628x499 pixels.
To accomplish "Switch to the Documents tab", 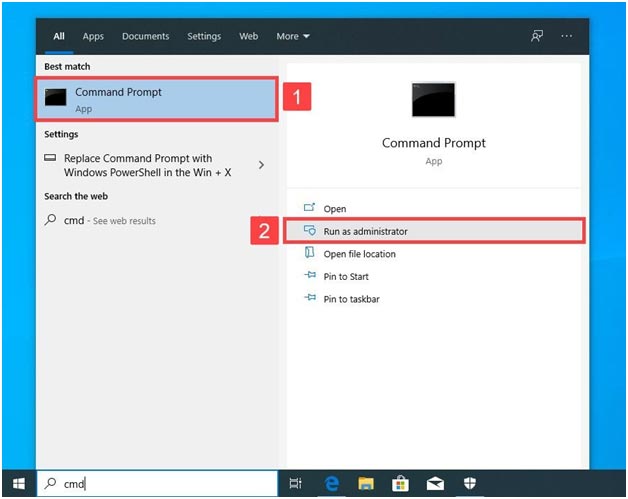I will [x=145, y=36].
